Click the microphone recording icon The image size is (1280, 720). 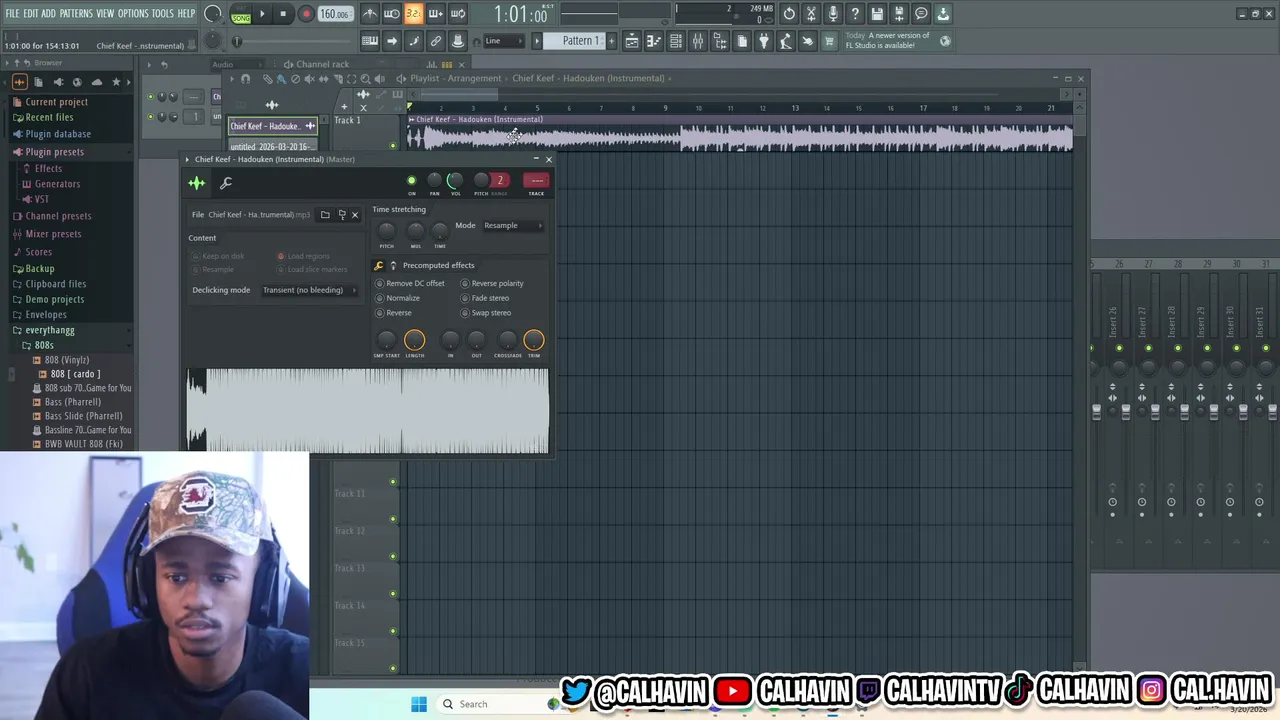click(x=833, y=14)
